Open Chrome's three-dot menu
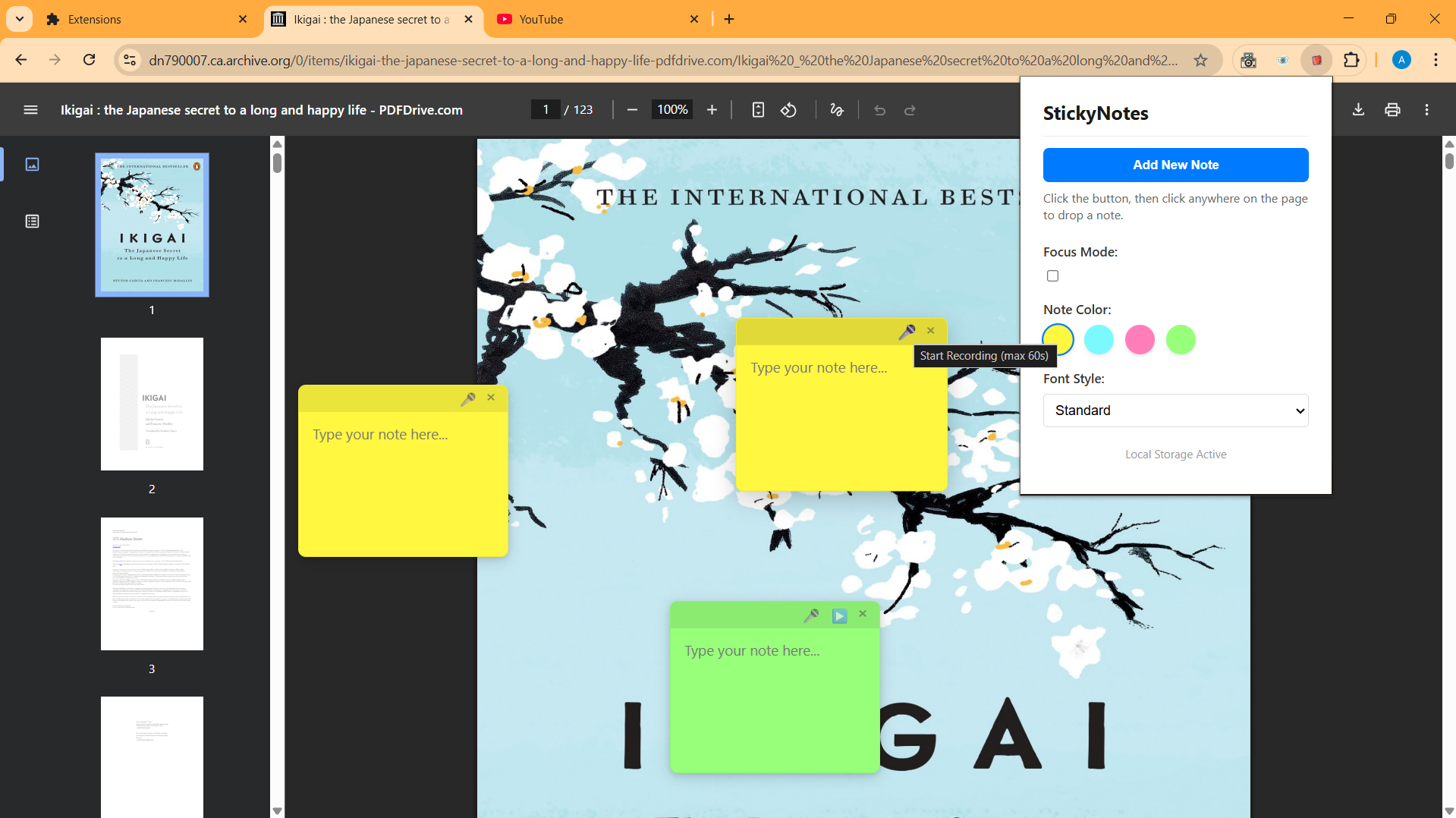 point(1436,60)
